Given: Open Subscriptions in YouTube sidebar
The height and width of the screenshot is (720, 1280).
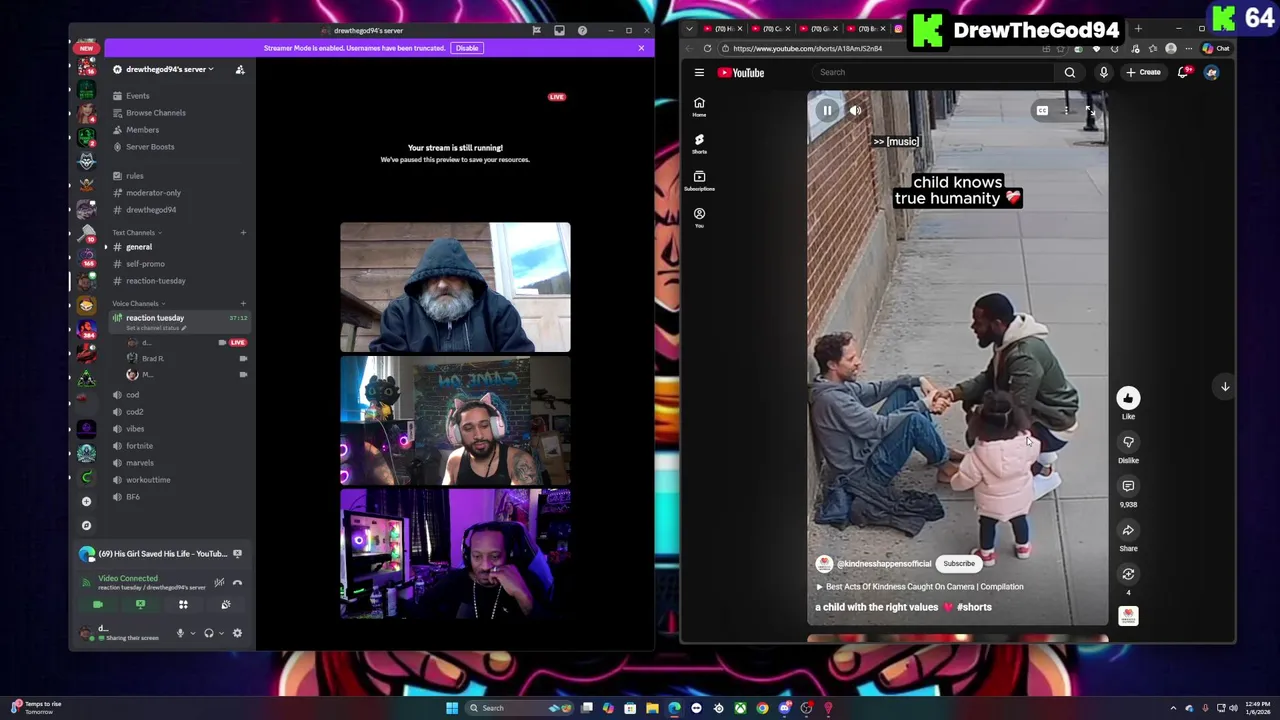Looking at the screenshot, I should (699, 180).
